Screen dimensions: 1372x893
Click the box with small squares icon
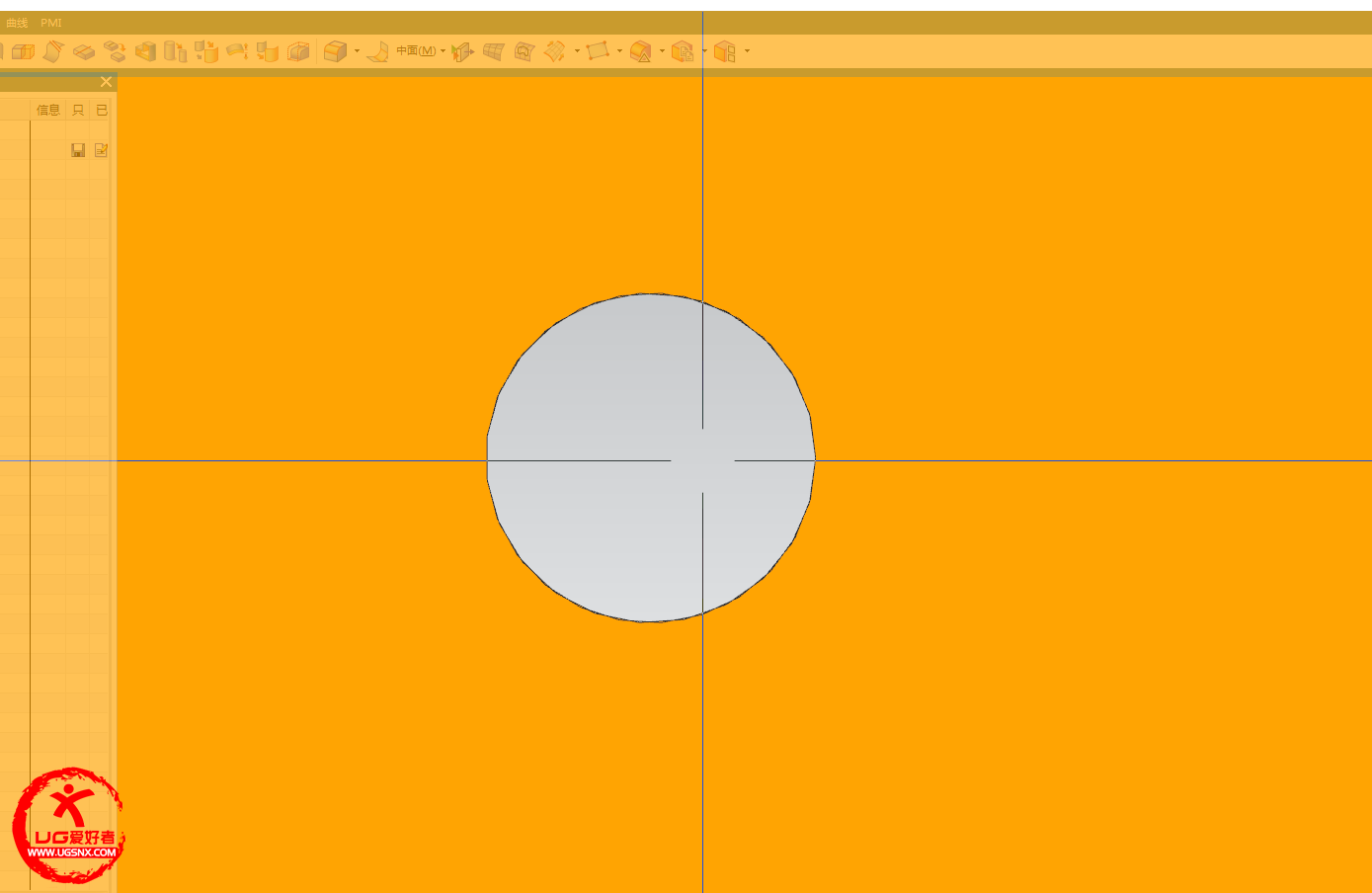pyautogui.click(x=725, y=51)
